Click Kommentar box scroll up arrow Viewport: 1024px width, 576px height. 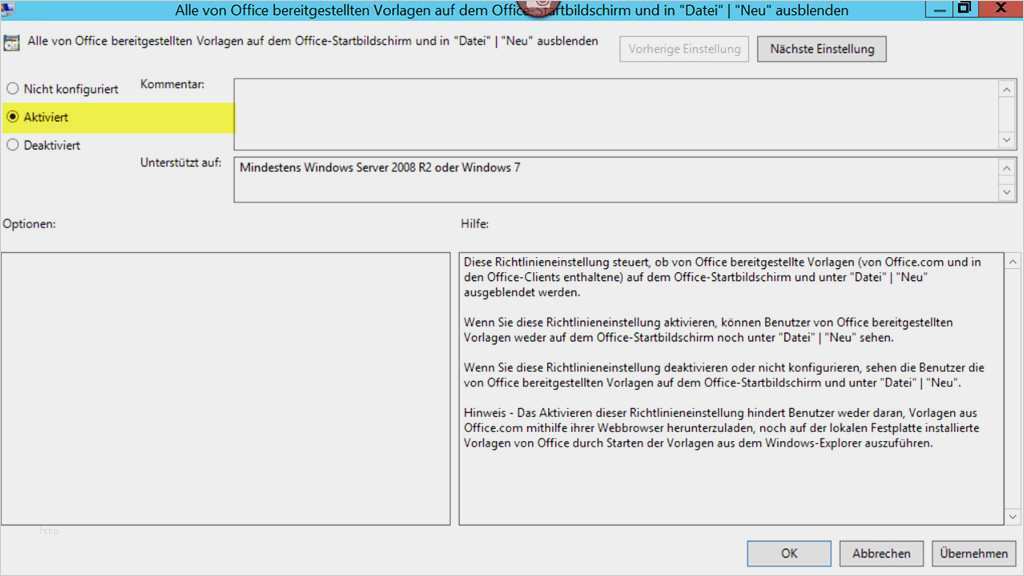pyautogui.click(x=1006, y=89)
